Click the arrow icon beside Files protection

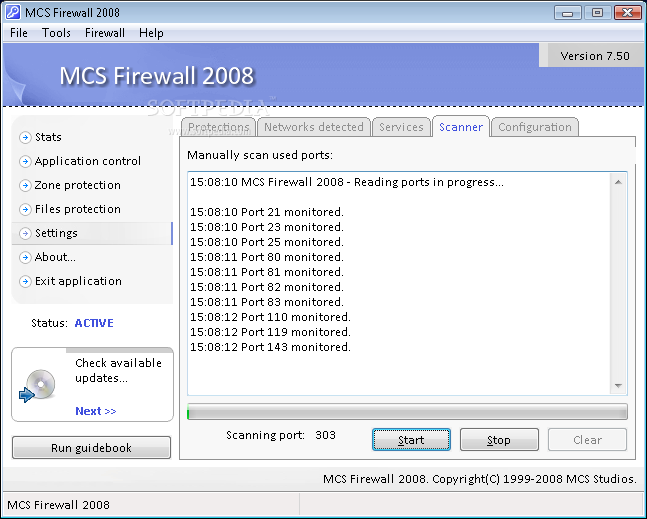click(25, 209)
